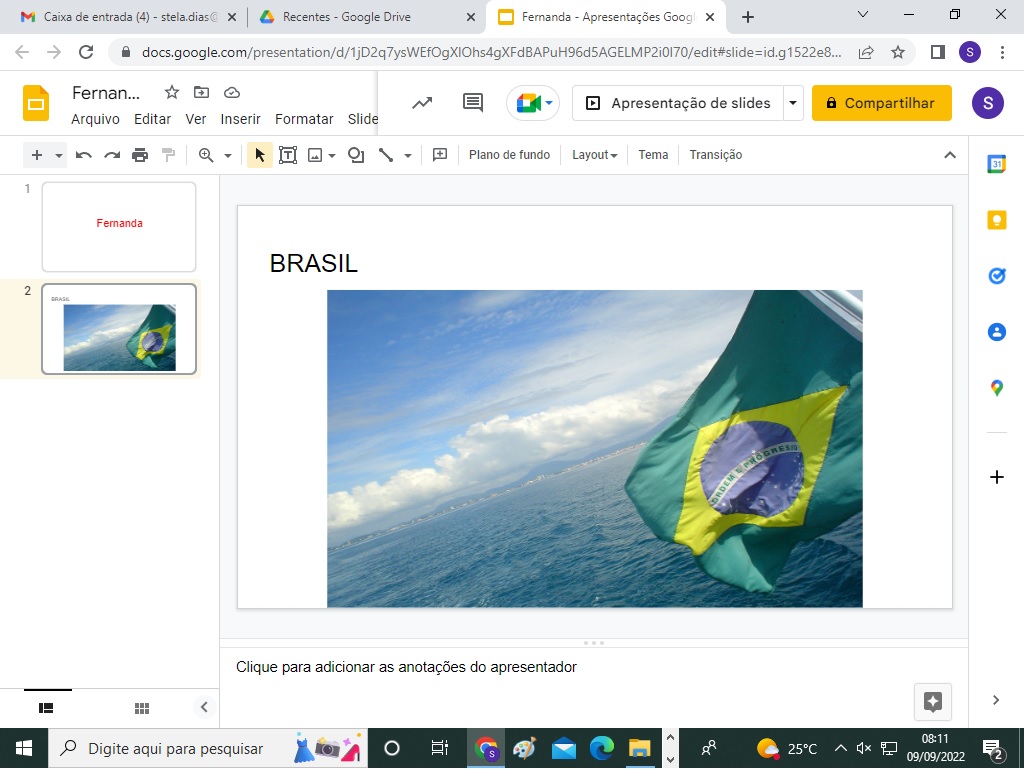
Task: Open the Explore button
Action: [933, 702]
